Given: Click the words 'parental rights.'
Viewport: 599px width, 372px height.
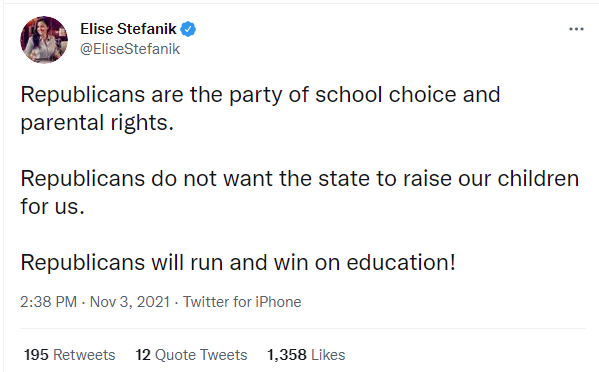Looking at the screenshot, I should click(97, 123).
